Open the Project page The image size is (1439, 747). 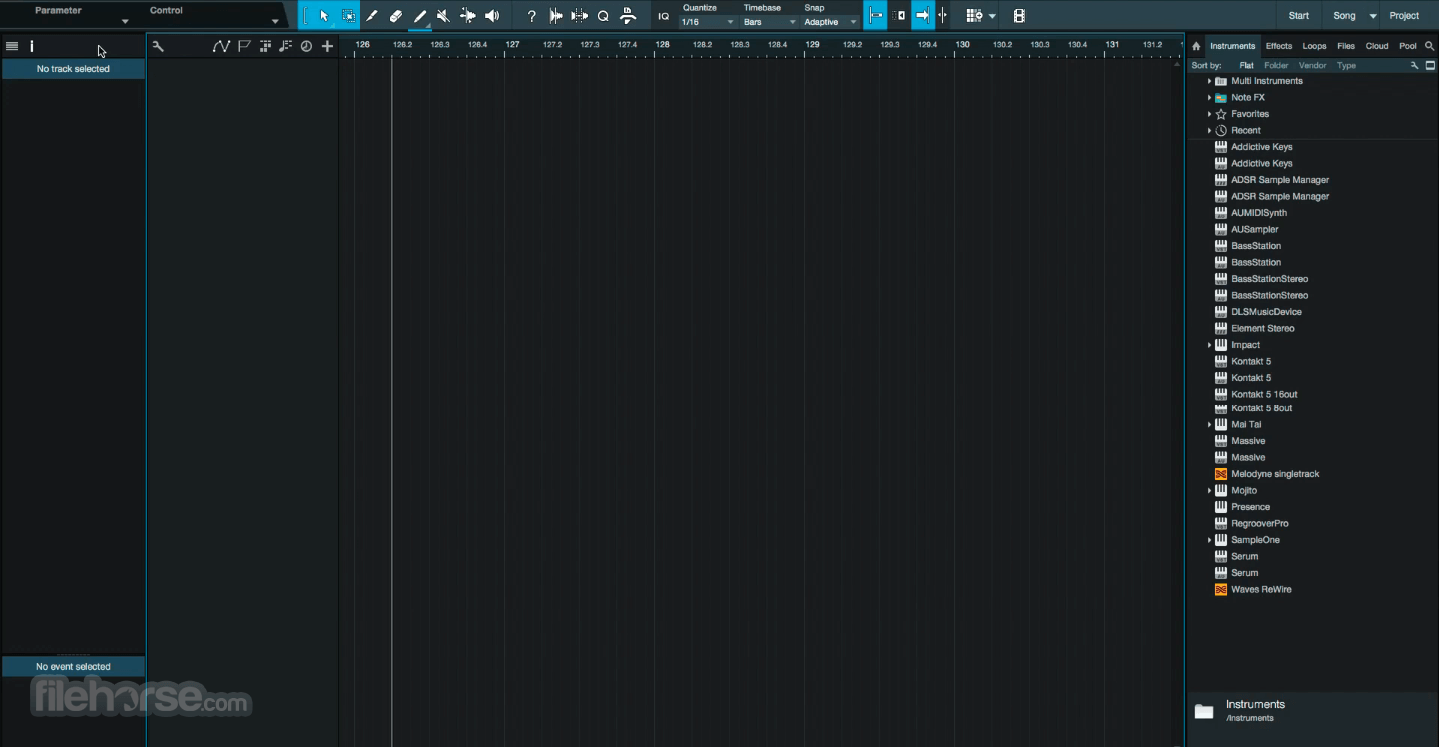[1404, 16]
